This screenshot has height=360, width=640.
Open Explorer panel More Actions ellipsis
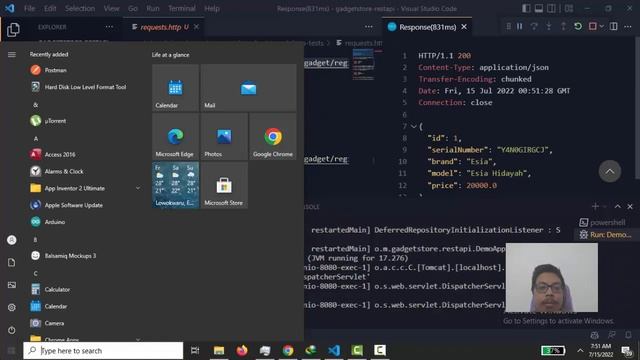pyautogui.click(x=109, y=27)
